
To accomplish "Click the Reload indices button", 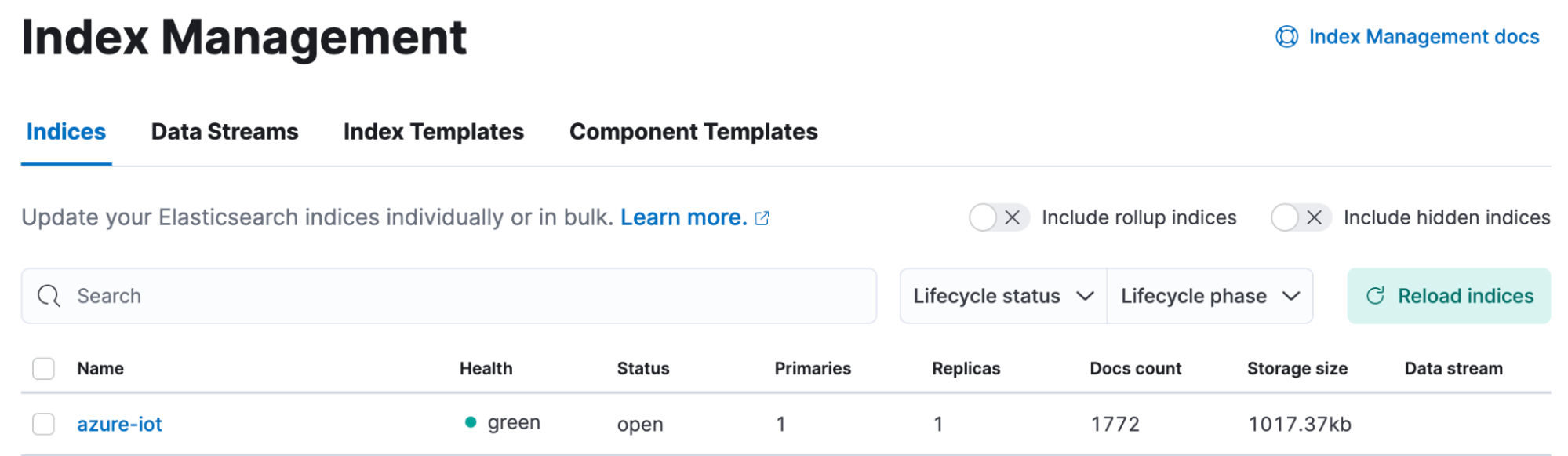I will [1449, 296].
